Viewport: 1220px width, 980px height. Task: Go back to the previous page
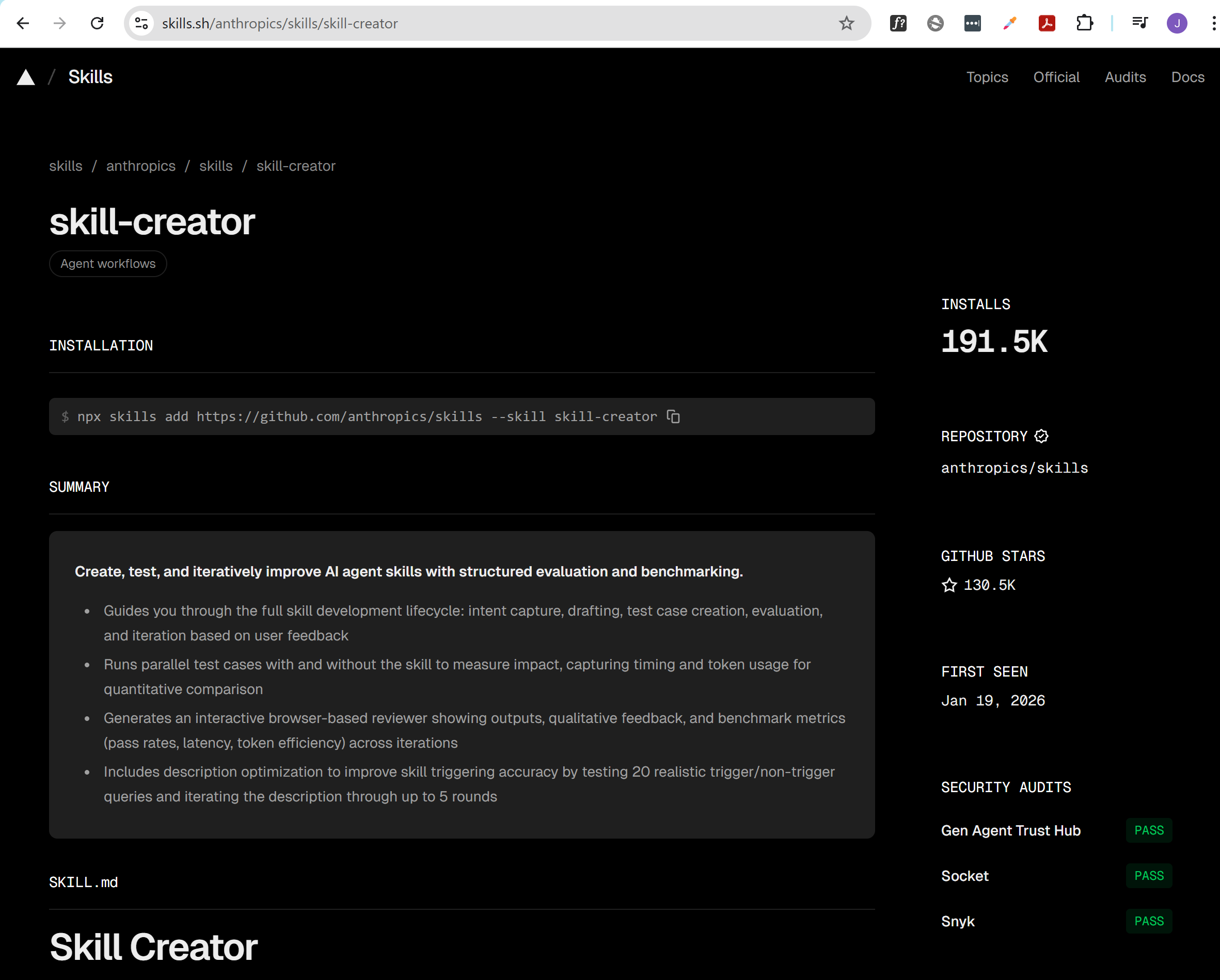pyautogui.click(x=23, y=23)
